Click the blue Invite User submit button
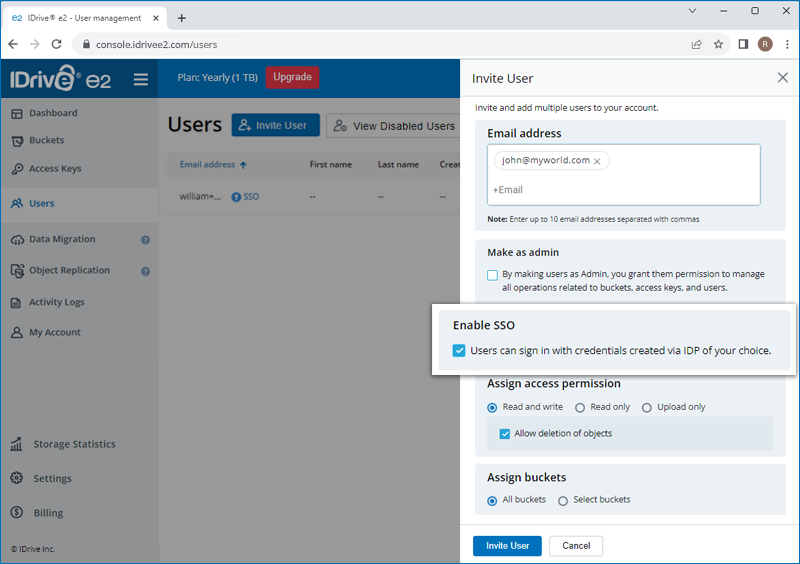The width and height of the screenshot is (800, 564). coord(508,546)
